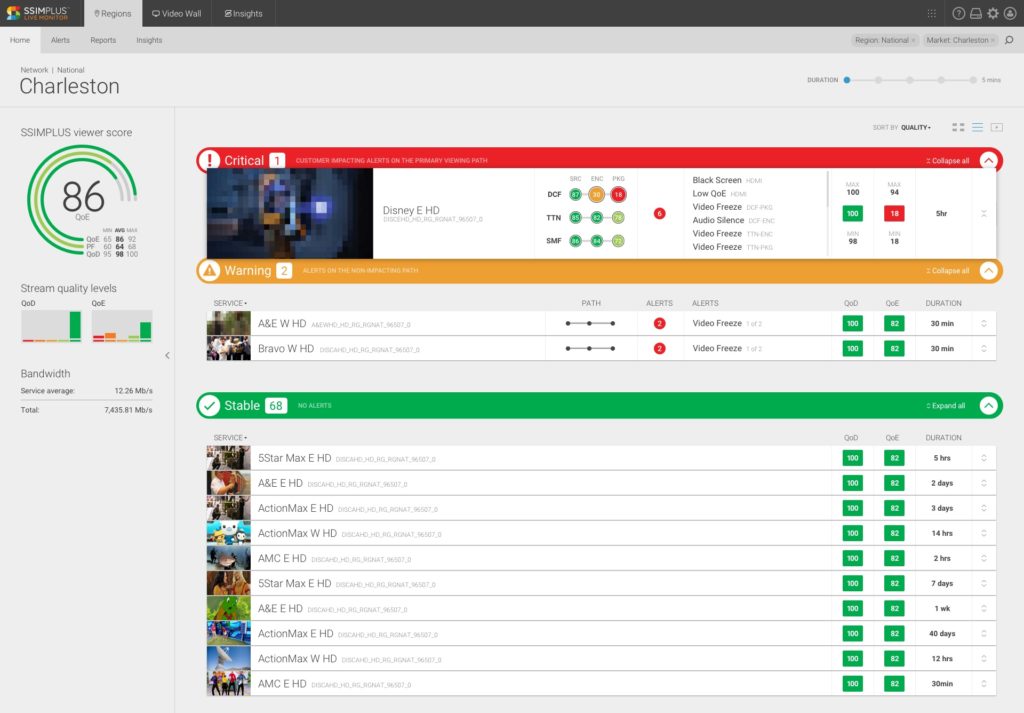
Task: Switch to the Video Wall tab
Action: click(x=178, y=13)
